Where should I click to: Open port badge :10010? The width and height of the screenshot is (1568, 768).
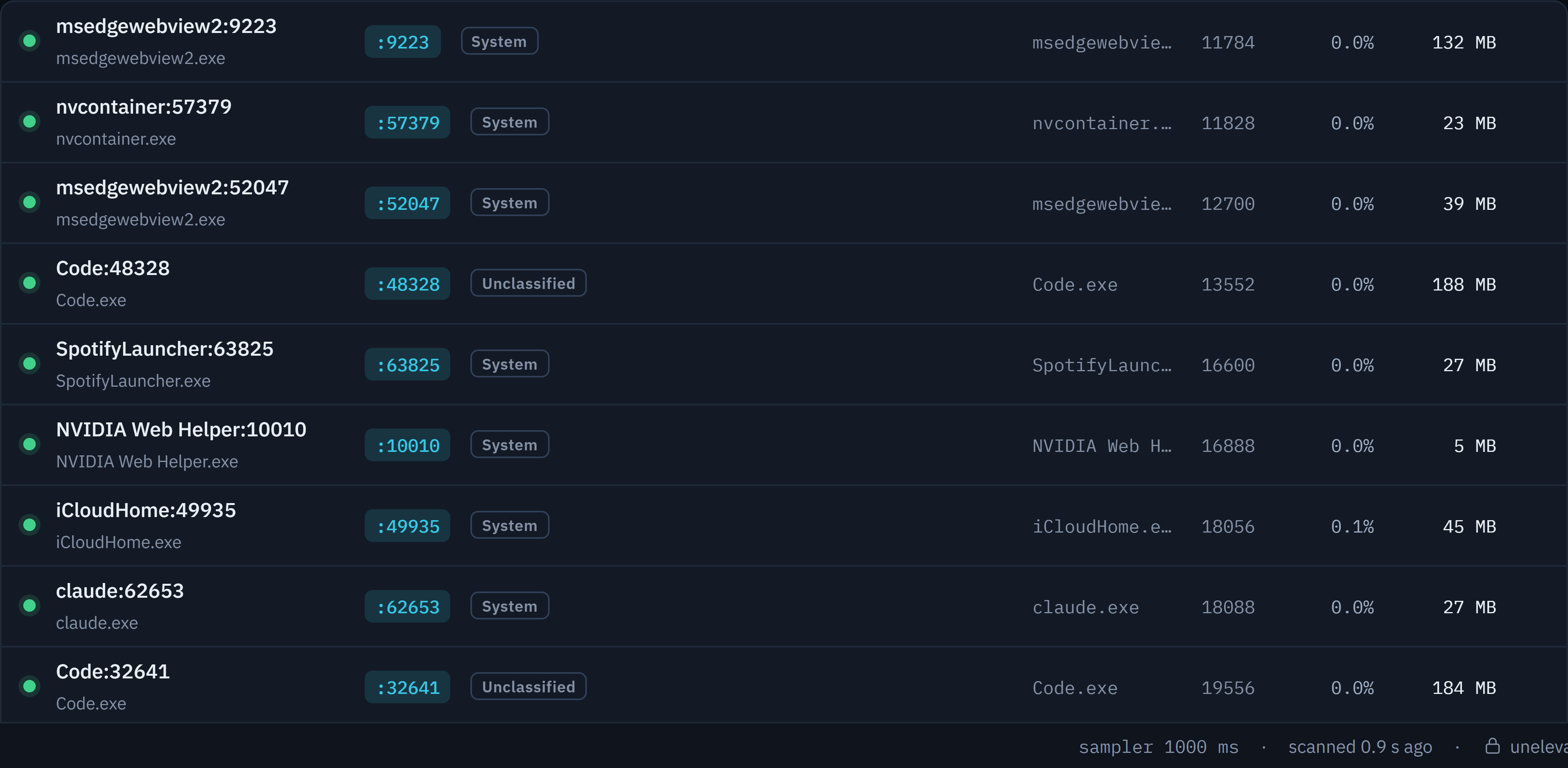pos(407,445)
